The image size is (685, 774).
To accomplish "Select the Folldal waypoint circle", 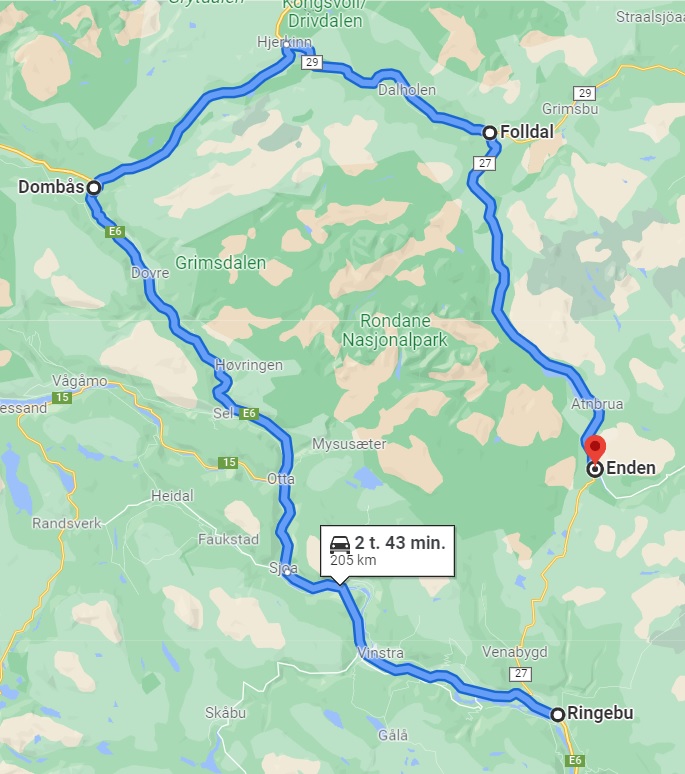I will pyautogui.click(x=490, y=133).
